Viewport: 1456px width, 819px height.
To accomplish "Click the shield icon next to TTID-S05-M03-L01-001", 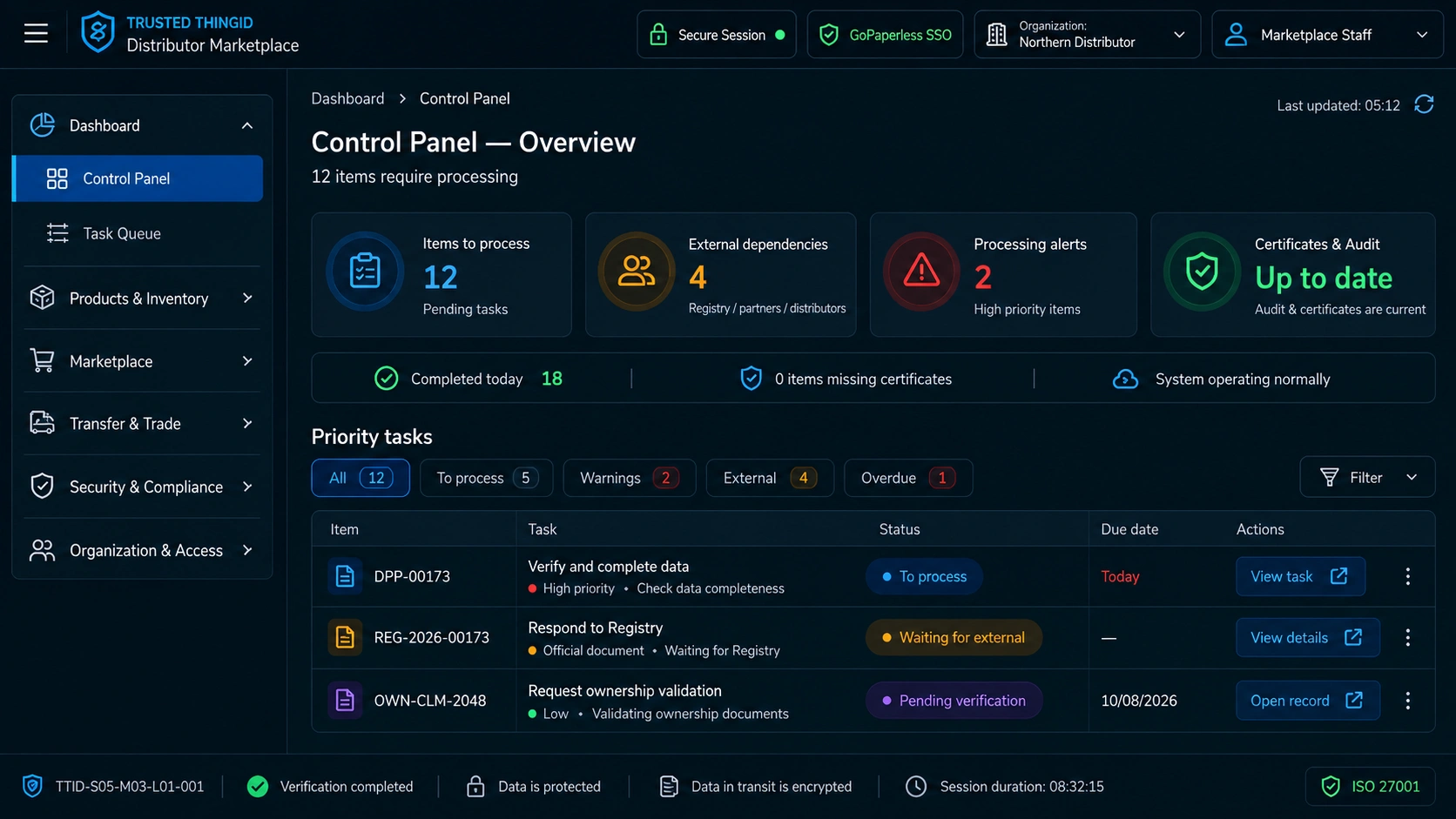I will (x=32, y=786).
